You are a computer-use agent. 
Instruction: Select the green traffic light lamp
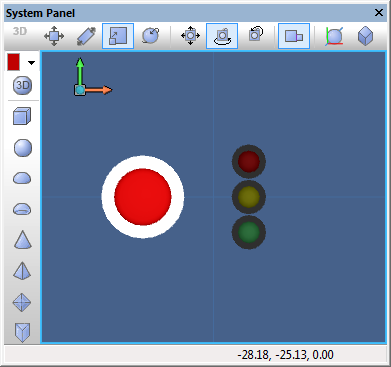[249, 232]
